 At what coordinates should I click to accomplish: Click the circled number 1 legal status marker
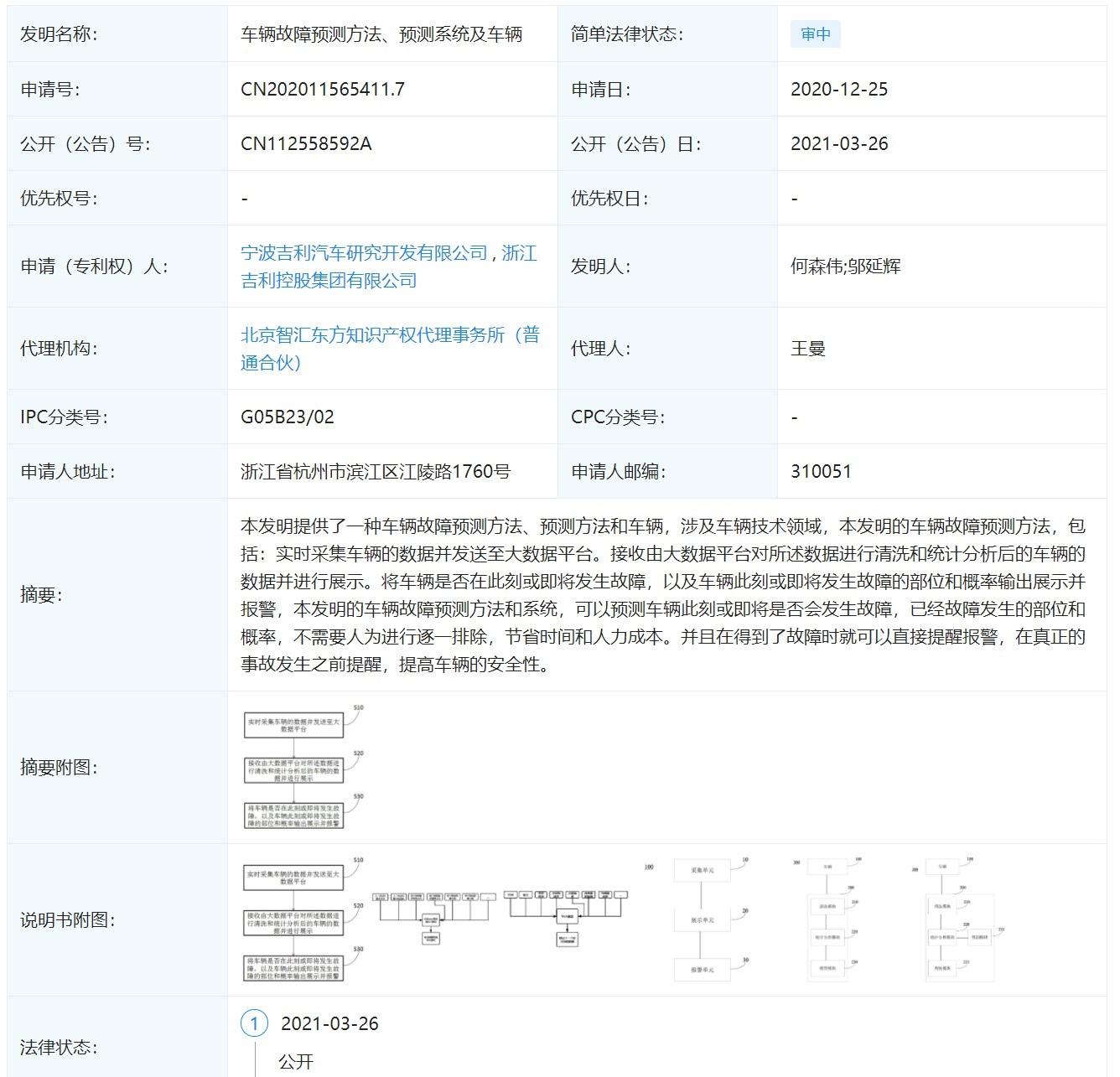click(254, 1023)
